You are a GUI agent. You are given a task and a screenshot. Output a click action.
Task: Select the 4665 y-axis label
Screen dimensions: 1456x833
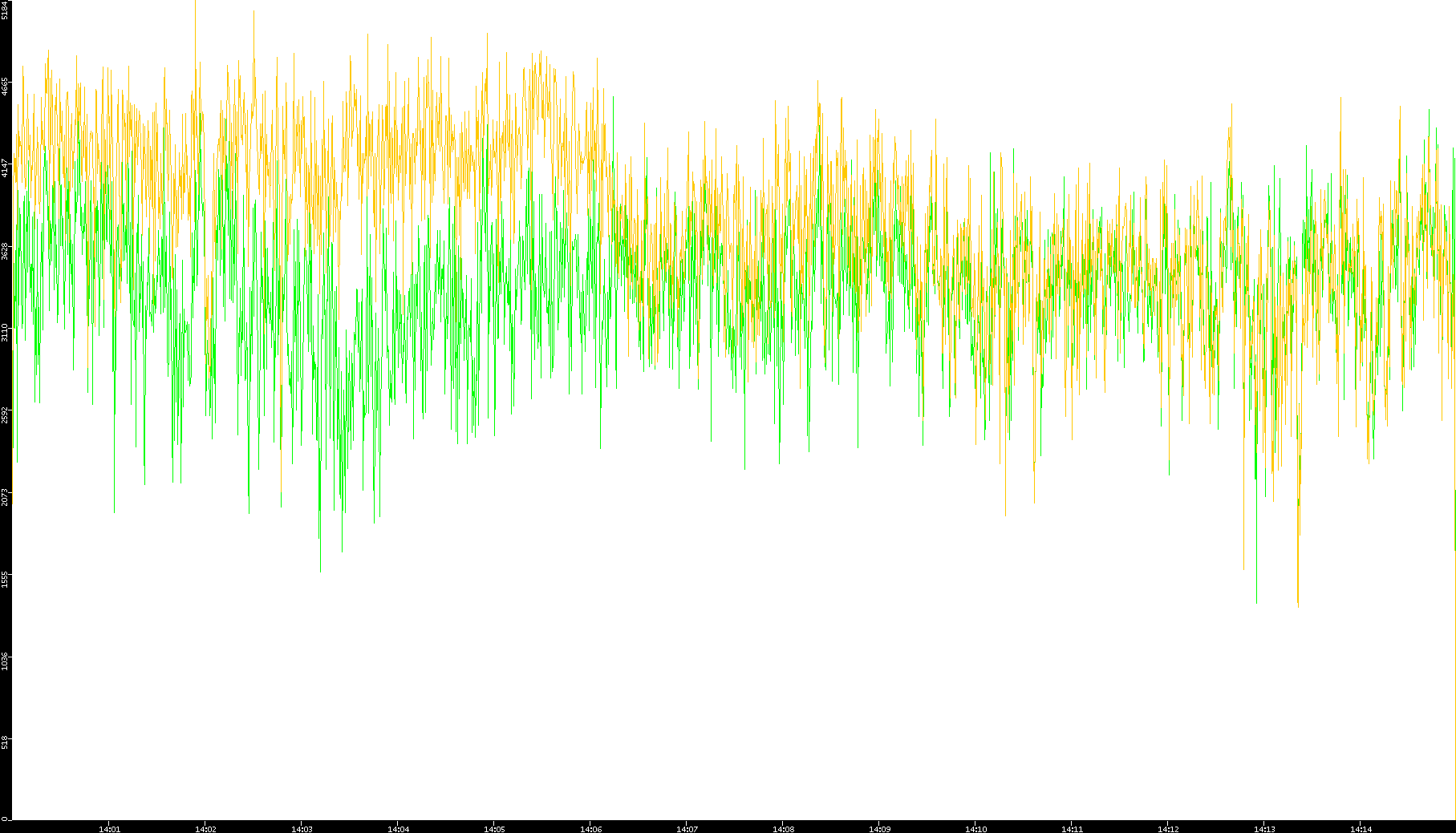[5, 87]
